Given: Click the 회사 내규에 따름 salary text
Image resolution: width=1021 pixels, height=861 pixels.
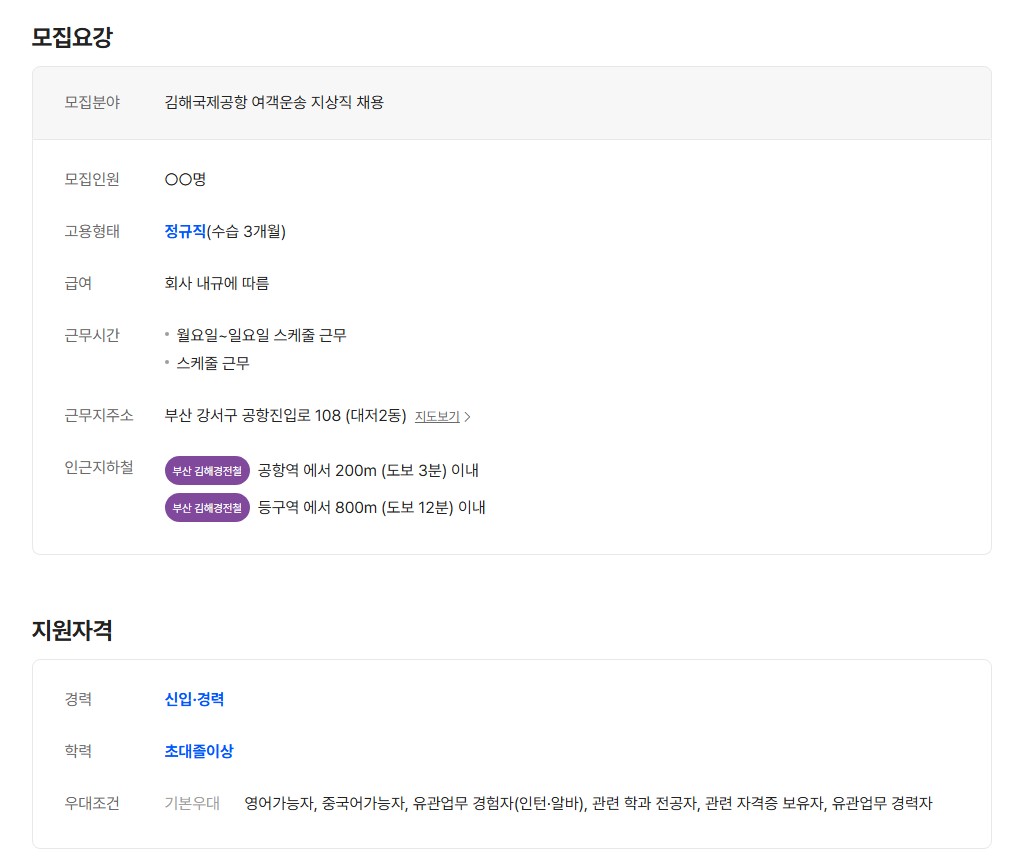Looking at the screenshot, I should click(x=217, y=283).
